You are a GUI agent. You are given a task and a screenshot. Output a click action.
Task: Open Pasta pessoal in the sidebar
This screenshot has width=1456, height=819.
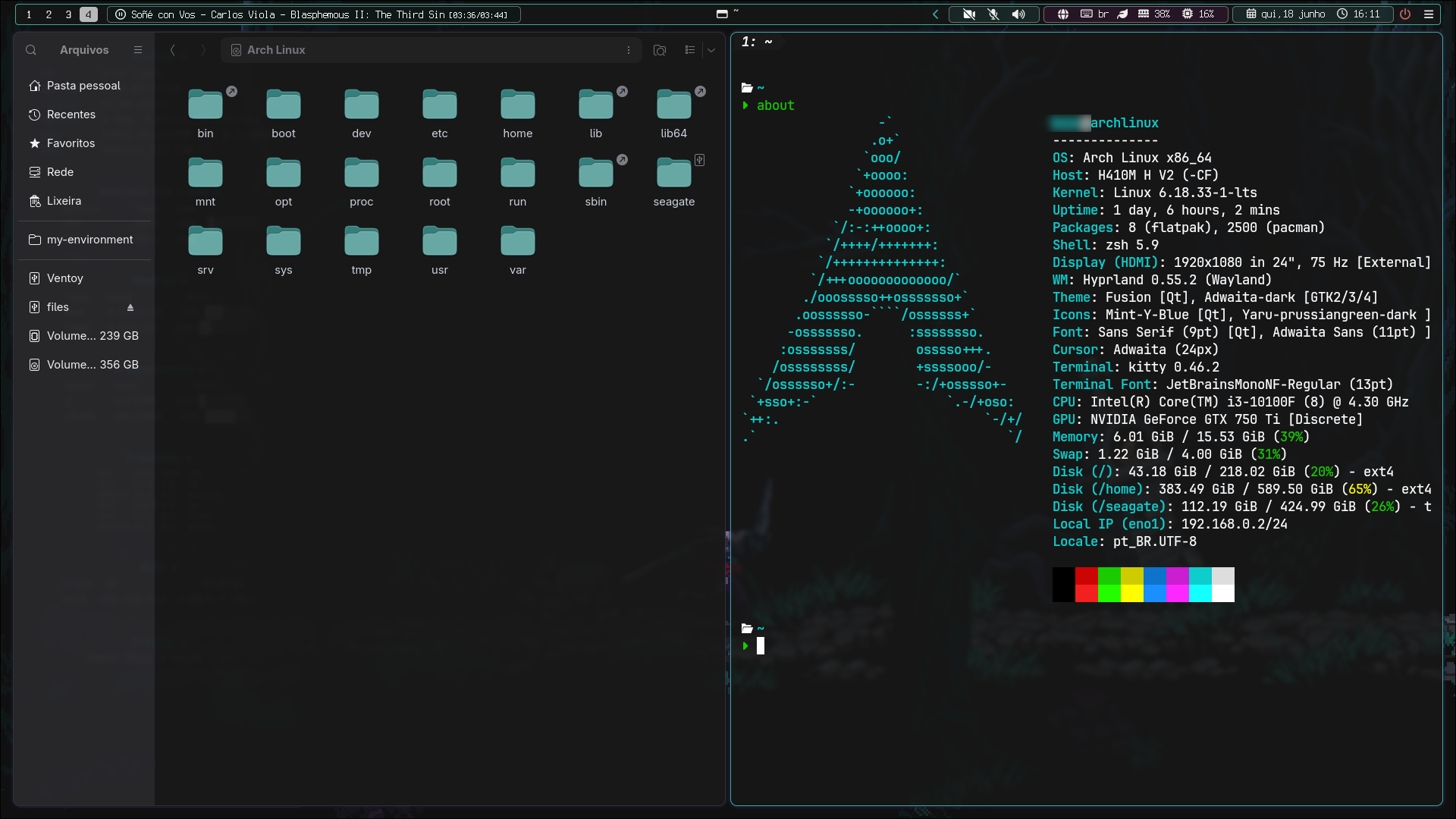coord(85,86)
